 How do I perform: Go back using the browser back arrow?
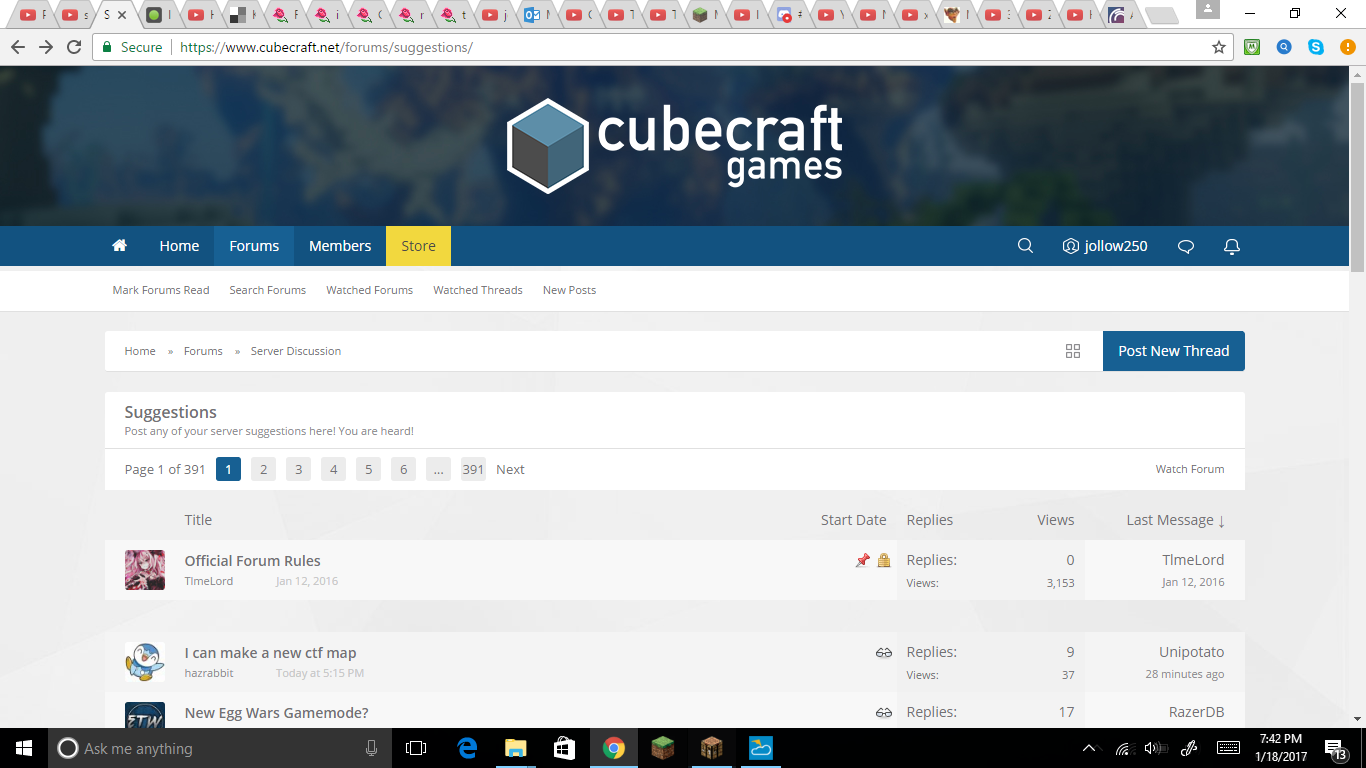pos(18,47)
